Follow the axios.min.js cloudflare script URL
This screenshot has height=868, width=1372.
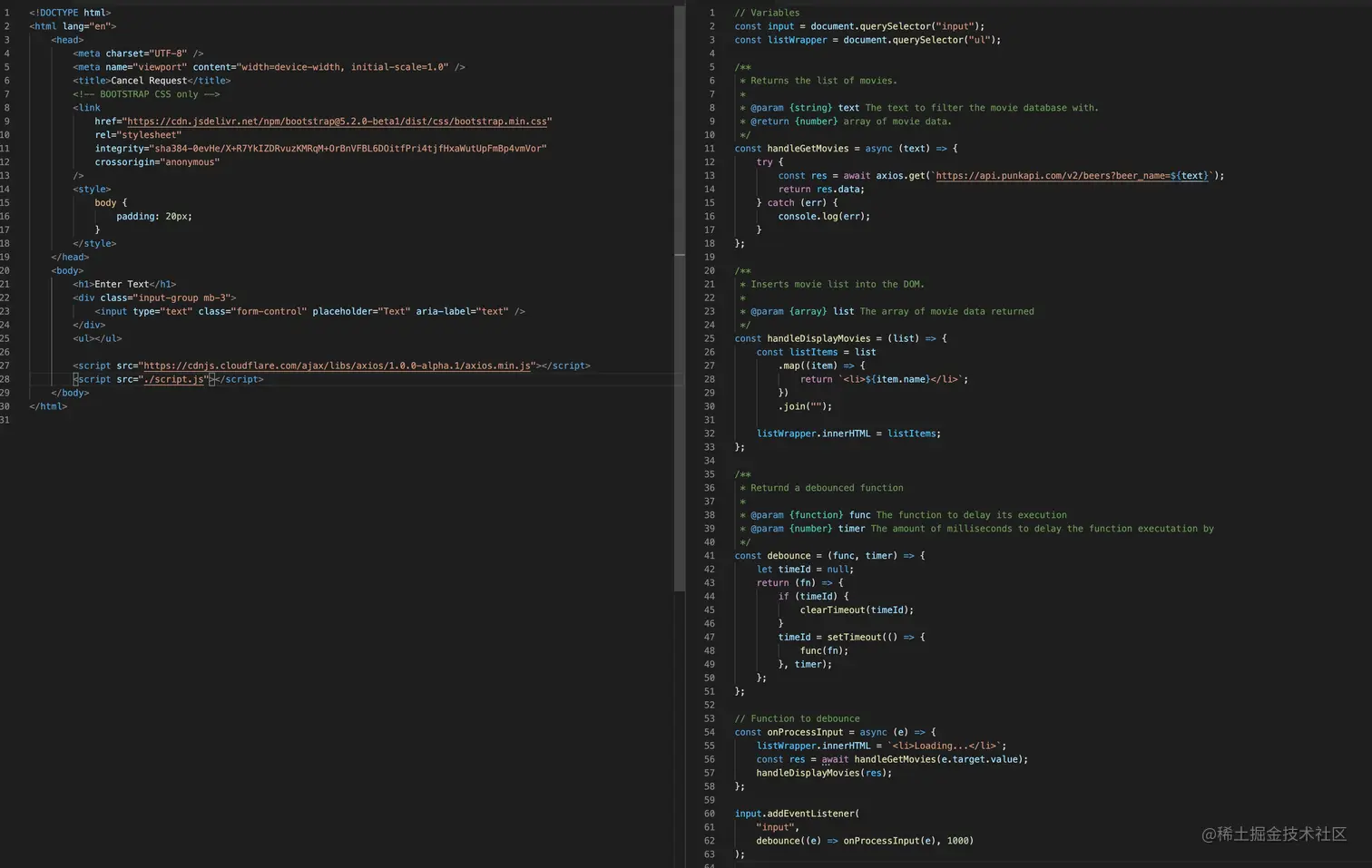[x=337, y=366]
